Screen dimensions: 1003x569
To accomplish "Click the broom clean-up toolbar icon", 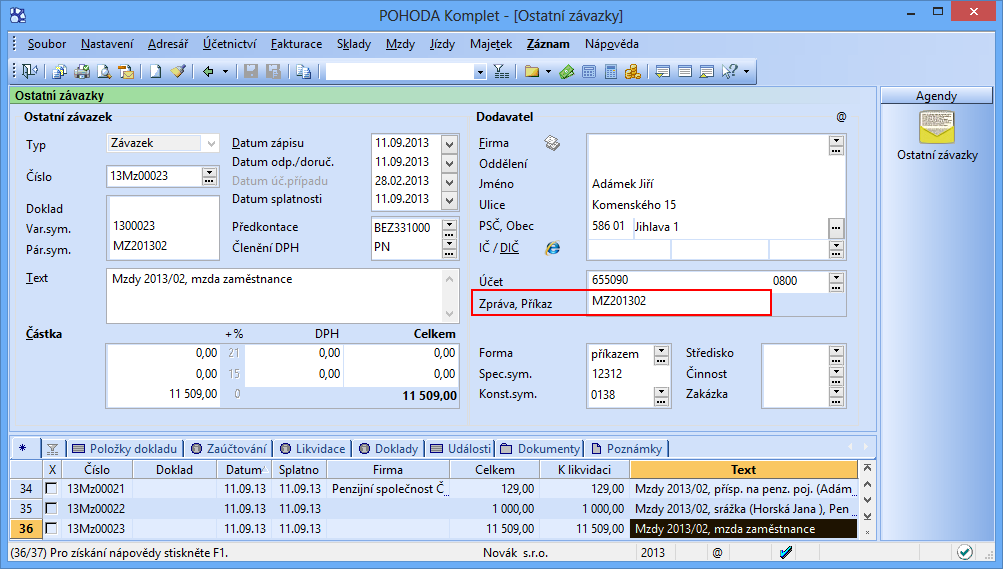I will point(178,72).
